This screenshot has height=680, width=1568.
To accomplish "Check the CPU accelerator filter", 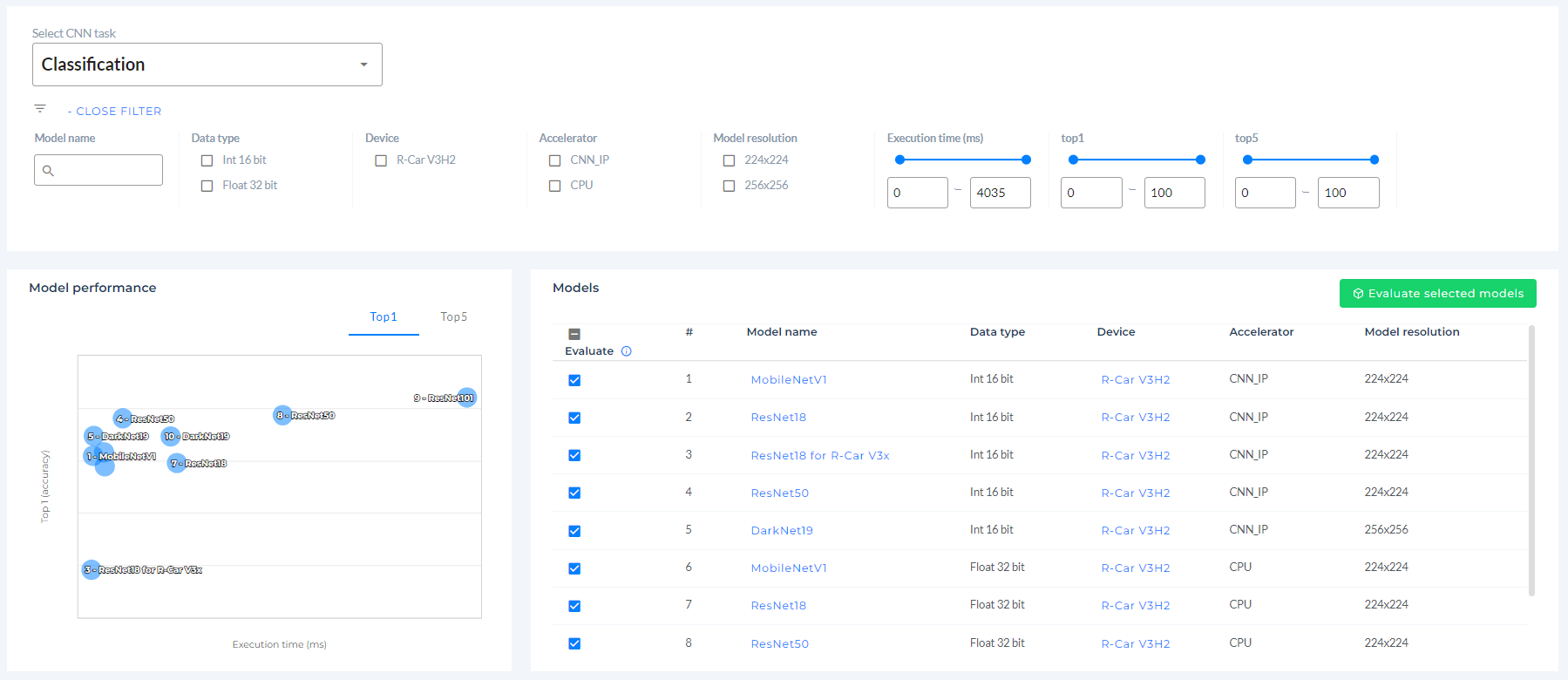I will [x=555, y=186].
